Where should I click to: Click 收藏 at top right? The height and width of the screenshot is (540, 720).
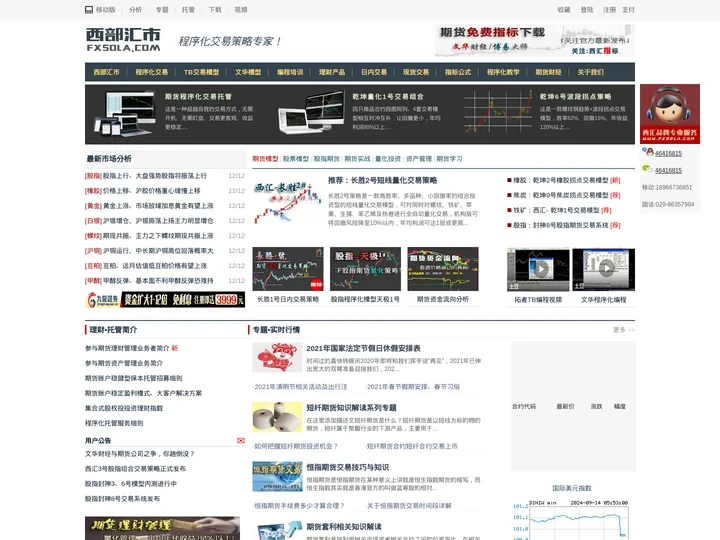coord(564,10)
